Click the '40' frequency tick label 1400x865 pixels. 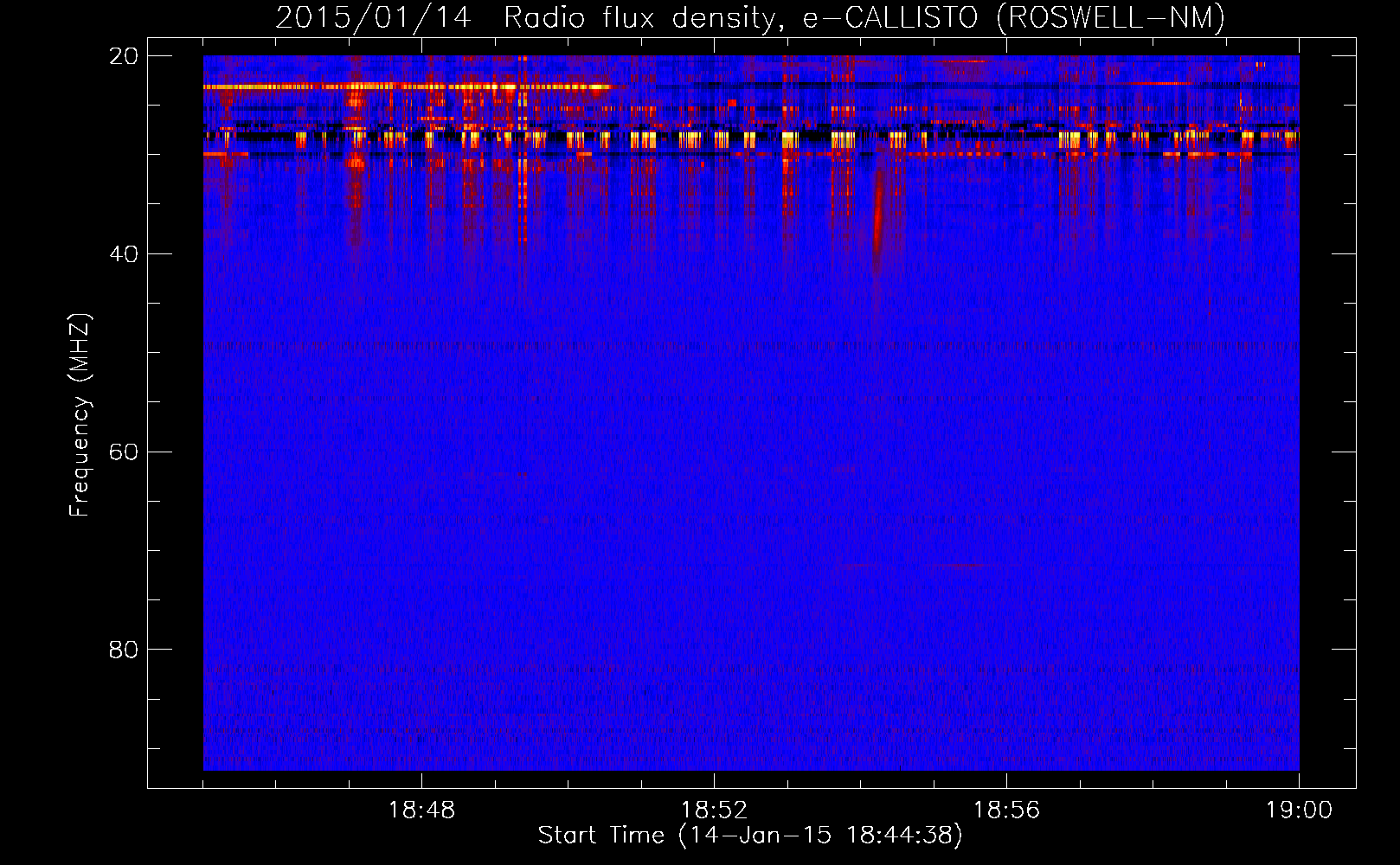click(124, 254)
